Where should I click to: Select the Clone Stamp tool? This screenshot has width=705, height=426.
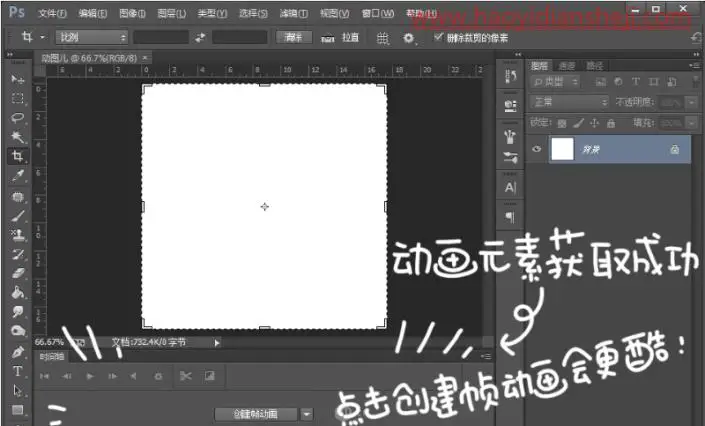coord(18,234)
